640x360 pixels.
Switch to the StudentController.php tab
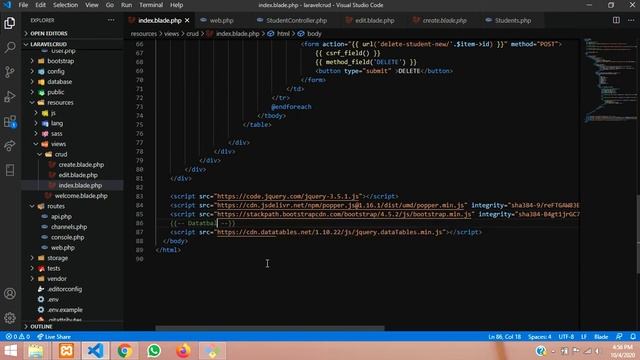pos(297,20)
